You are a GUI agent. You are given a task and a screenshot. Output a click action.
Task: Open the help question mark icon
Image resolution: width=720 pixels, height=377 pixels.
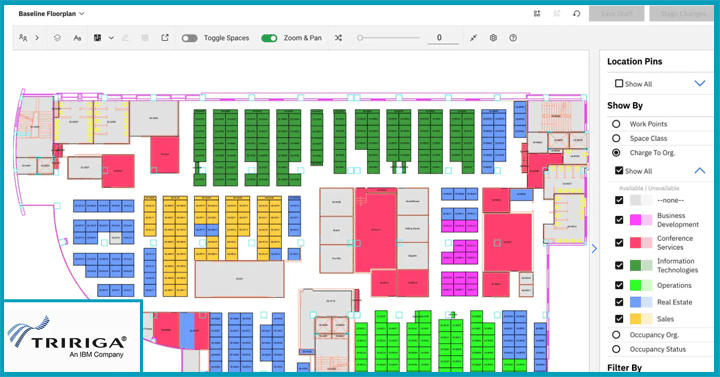click(x=513, y=38)
